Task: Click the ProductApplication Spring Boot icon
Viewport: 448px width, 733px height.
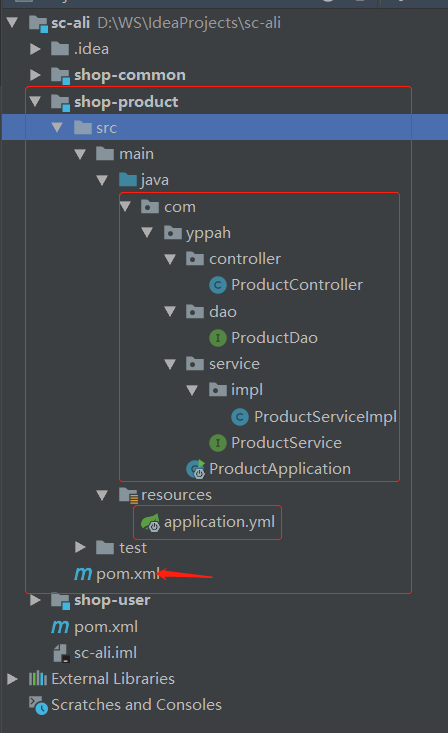Action: pos(195,469)
